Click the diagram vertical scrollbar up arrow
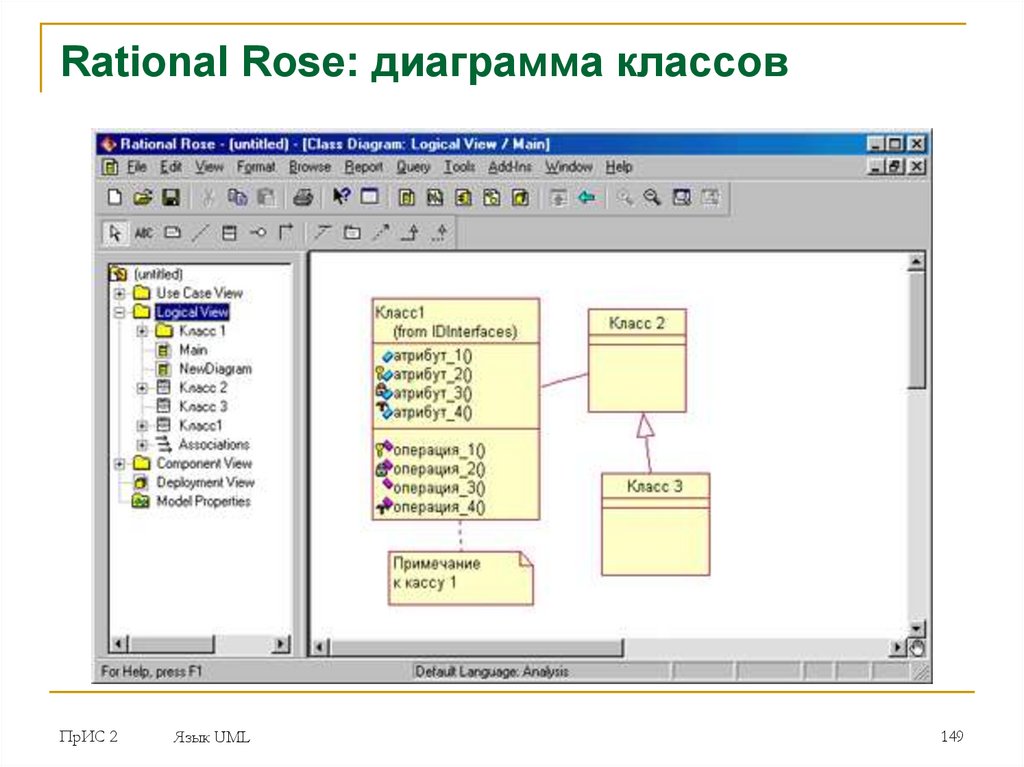Image resolution: width=1024 pixels, height=767 pixels. coord(916,263)
